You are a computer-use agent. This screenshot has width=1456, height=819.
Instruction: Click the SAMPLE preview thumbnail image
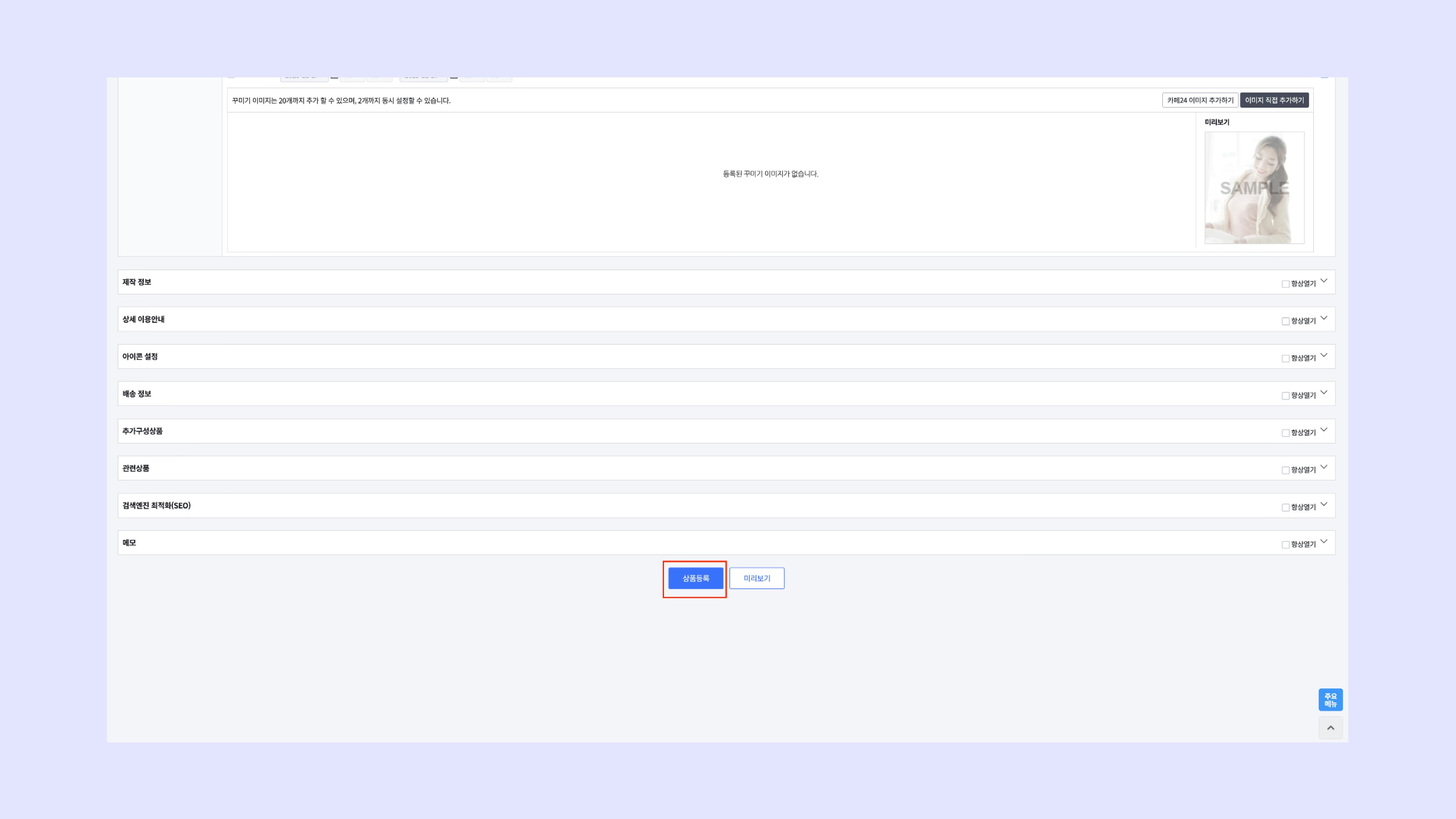[x=1254, y=188]
